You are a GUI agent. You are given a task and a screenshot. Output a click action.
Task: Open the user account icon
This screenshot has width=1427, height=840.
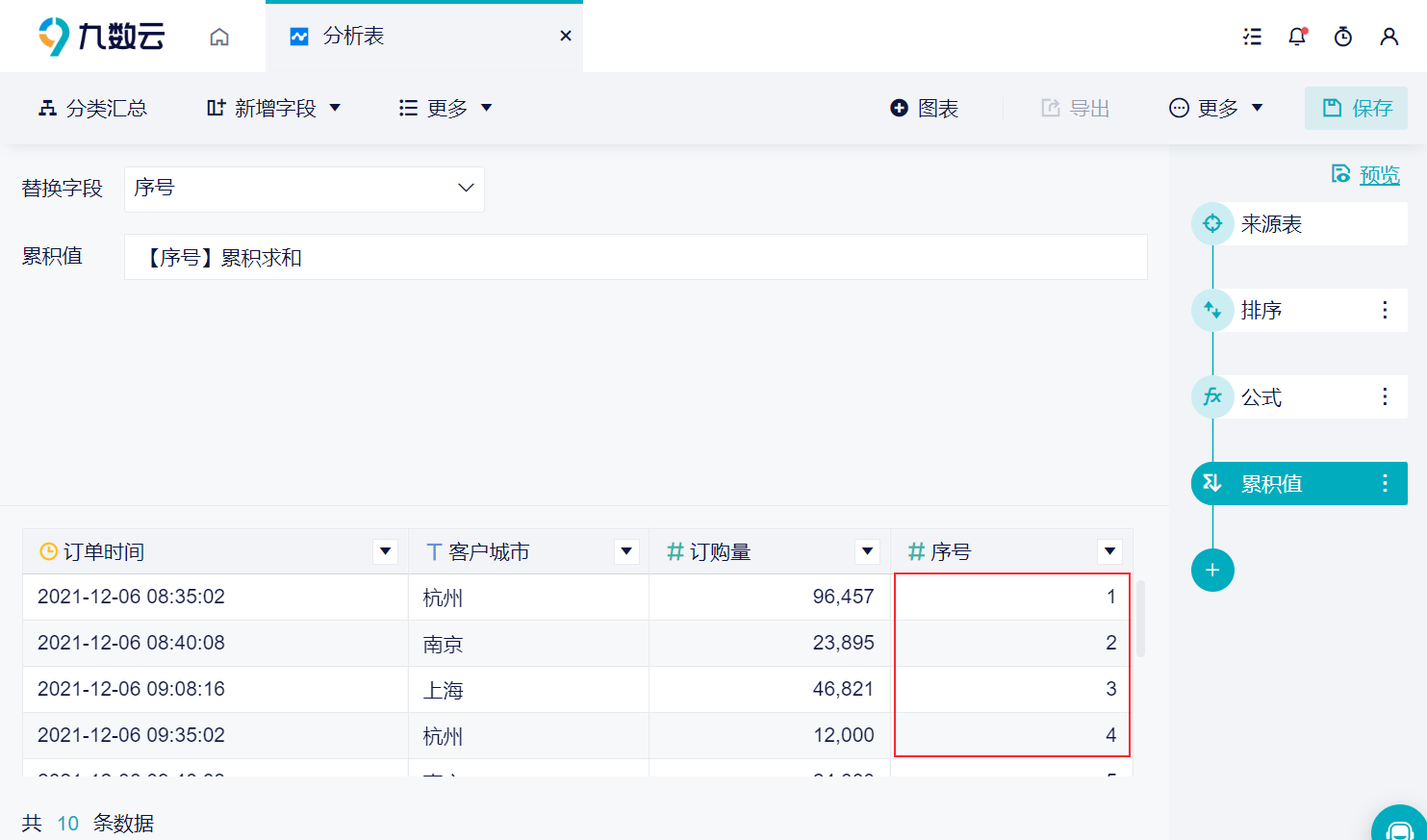(x=1389, y=37)
